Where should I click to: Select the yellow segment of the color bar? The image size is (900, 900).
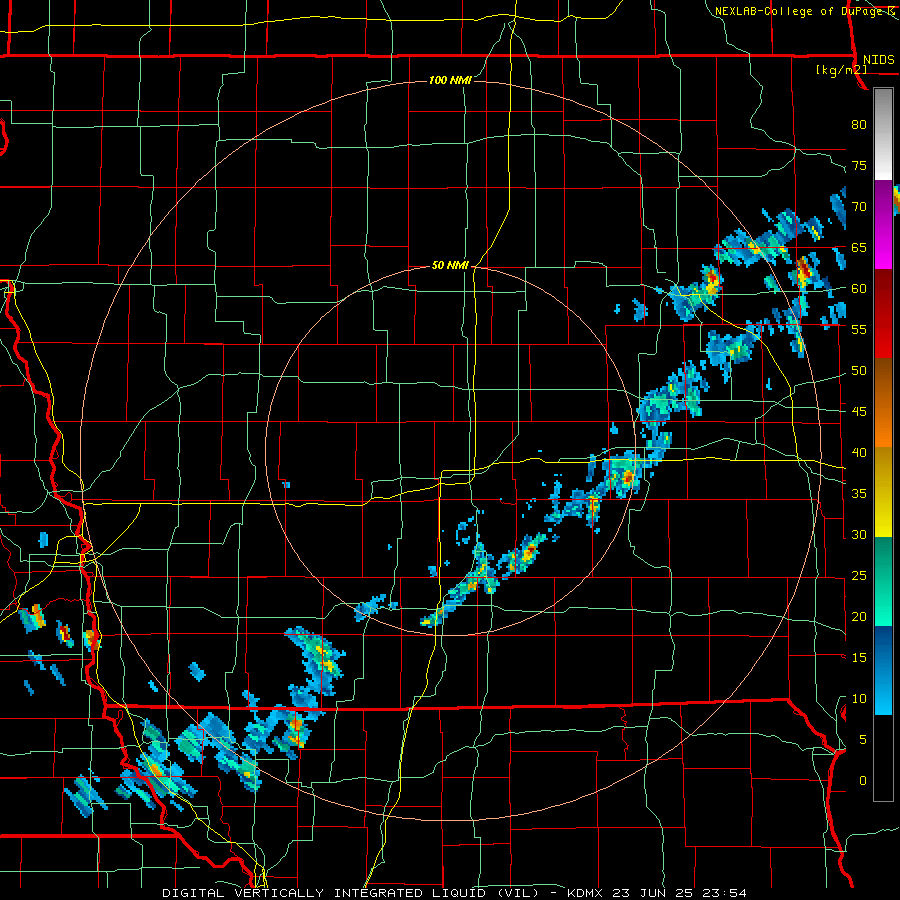(883, 492)
